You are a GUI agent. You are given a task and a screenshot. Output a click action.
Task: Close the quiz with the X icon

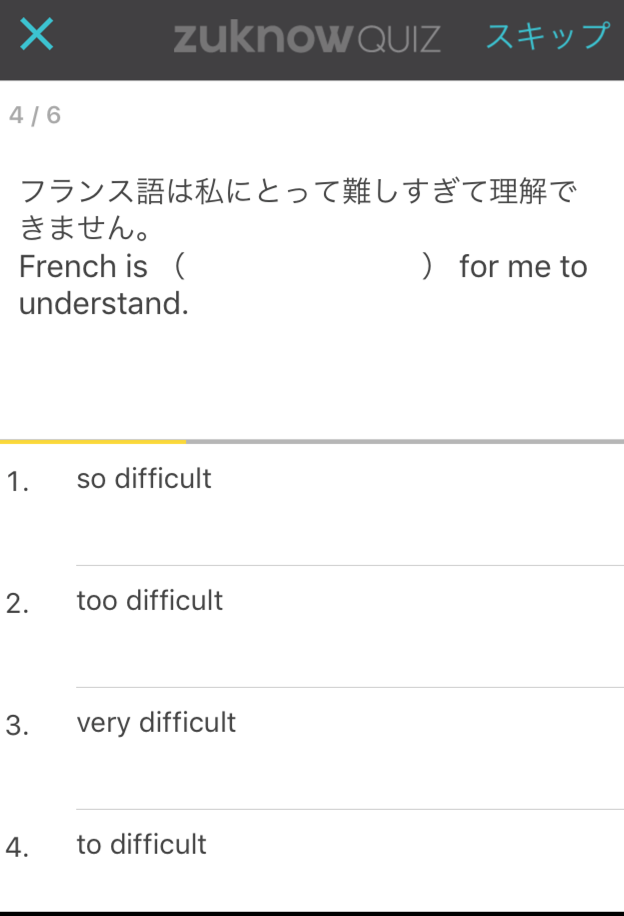coord(37,34)
